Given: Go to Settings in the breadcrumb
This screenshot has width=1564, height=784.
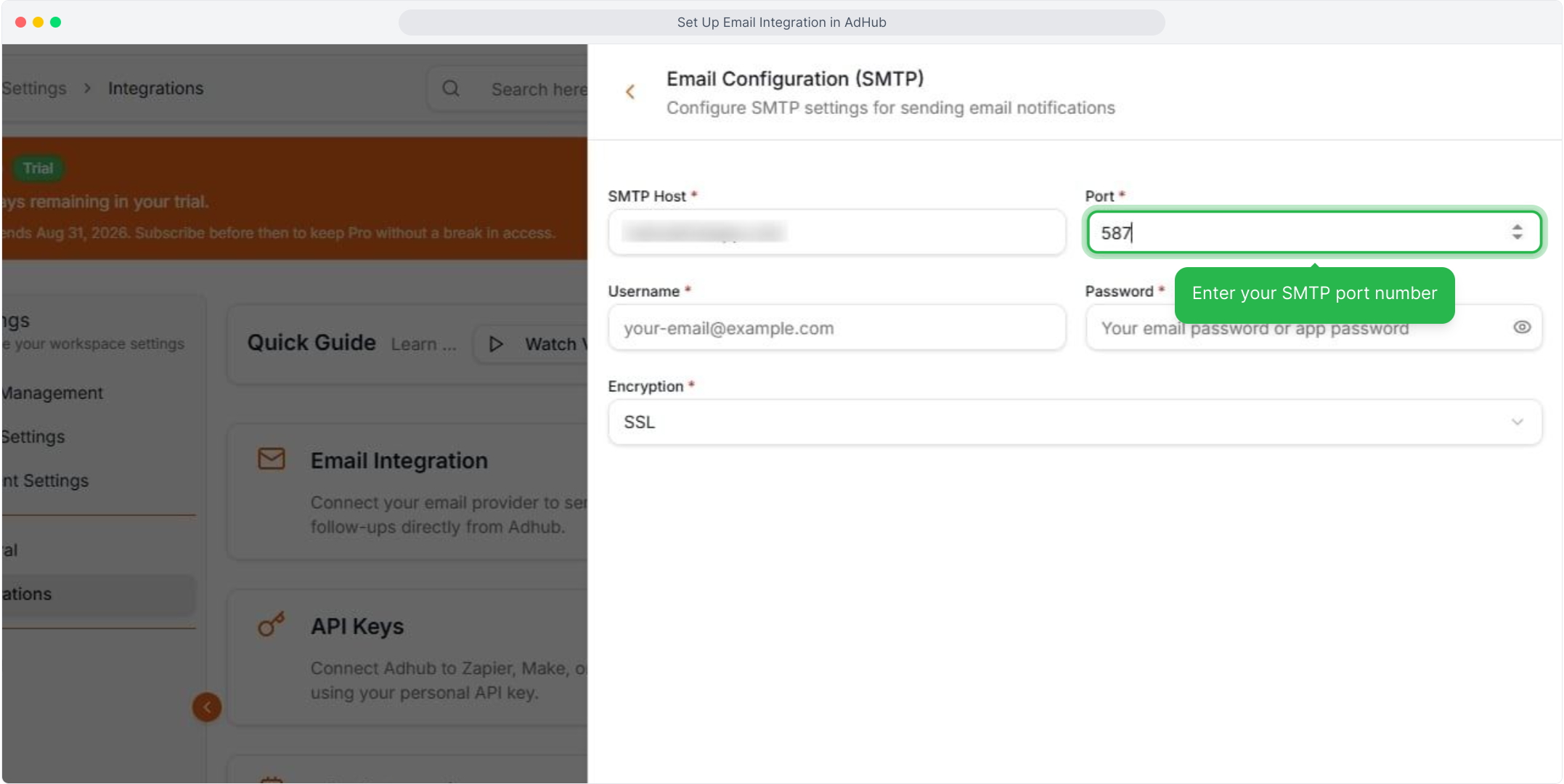Looking at the screenshot, I should coord(34,88).
